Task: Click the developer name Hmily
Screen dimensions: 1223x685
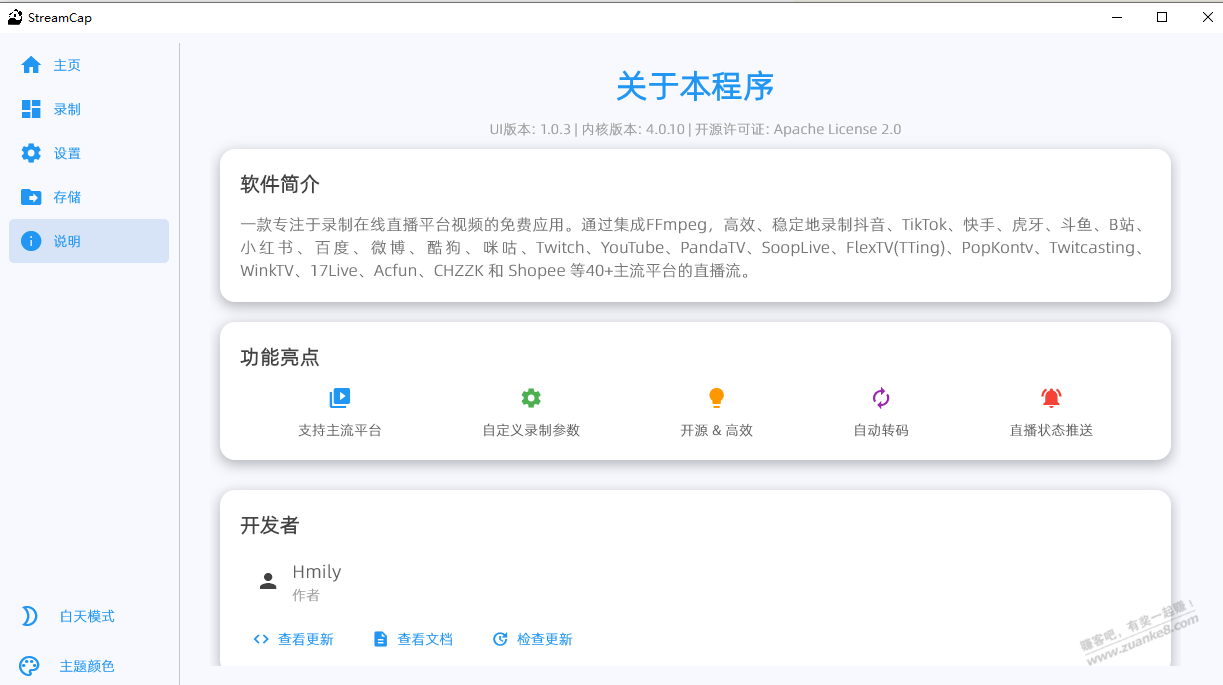Action: 317,572
